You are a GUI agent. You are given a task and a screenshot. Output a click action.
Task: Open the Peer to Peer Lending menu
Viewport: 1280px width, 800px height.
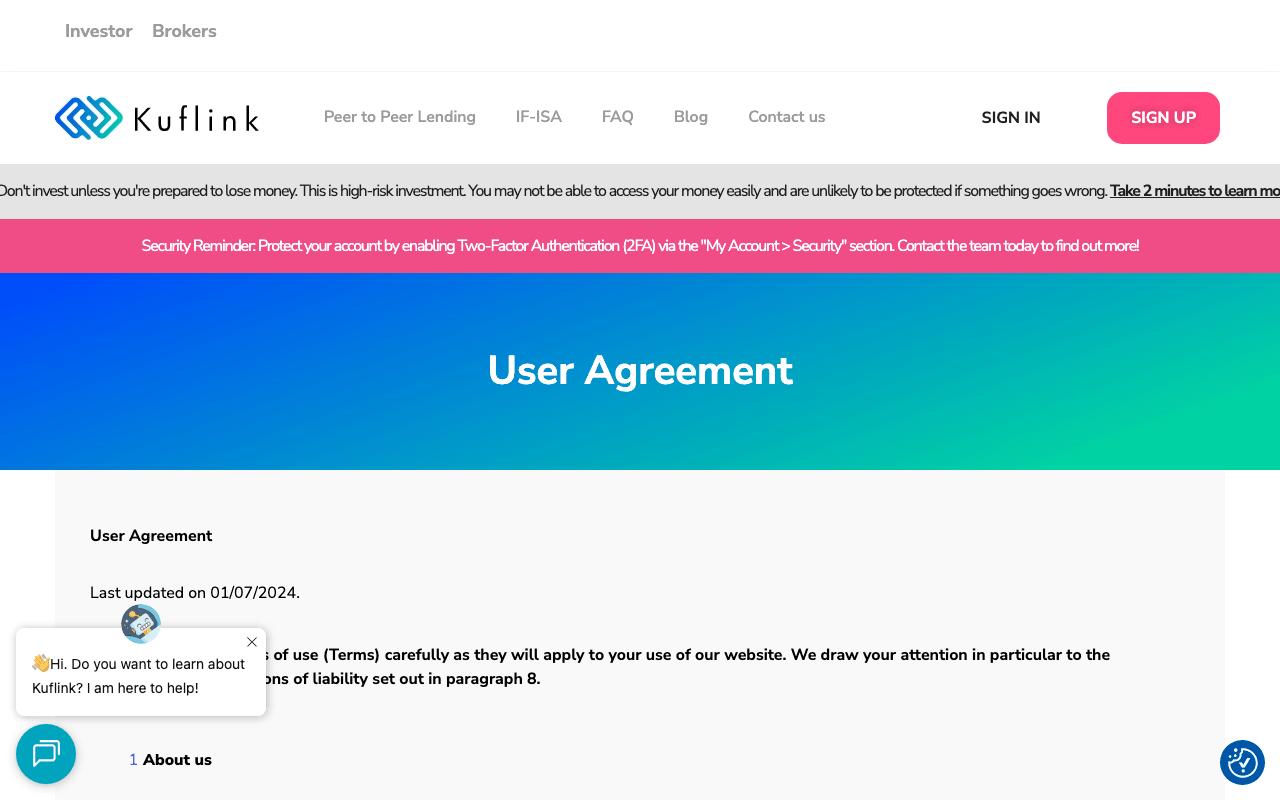pyautogui.click(x=399, y=117)
